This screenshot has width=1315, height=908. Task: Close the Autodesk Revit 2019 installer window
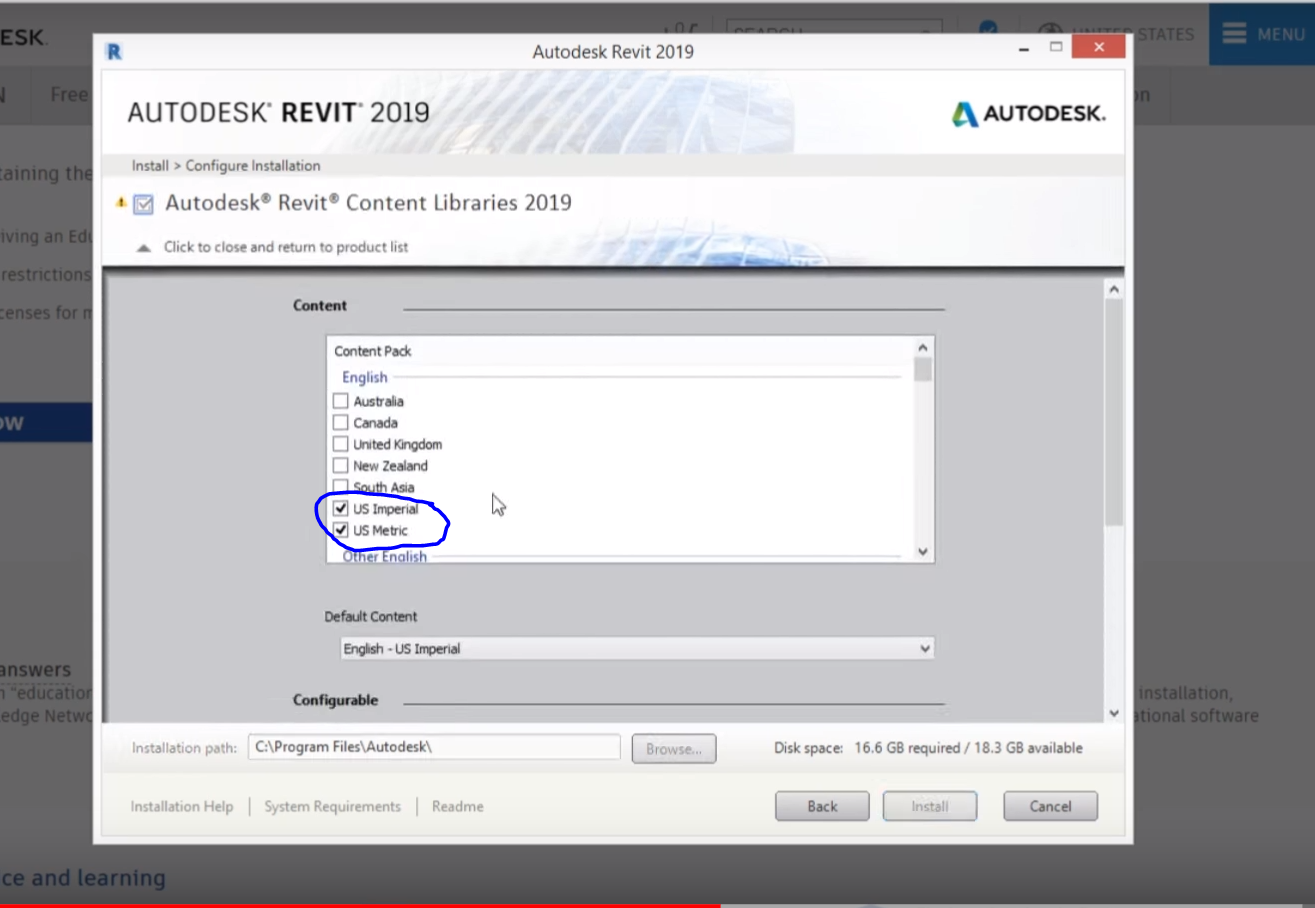(x=1098, y=47)
